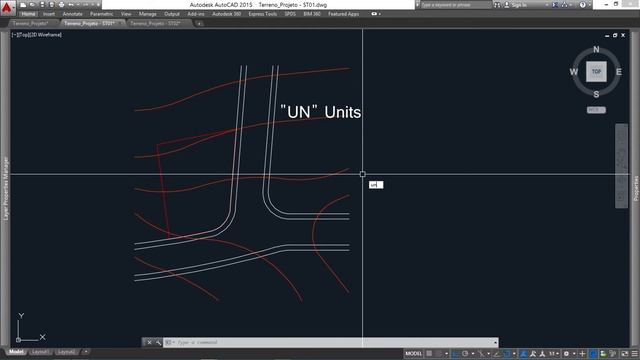Open the Autodesk 360 ribbon tab
The width and height of the screenshot is (640, 360).
click(x=226, y=14)
